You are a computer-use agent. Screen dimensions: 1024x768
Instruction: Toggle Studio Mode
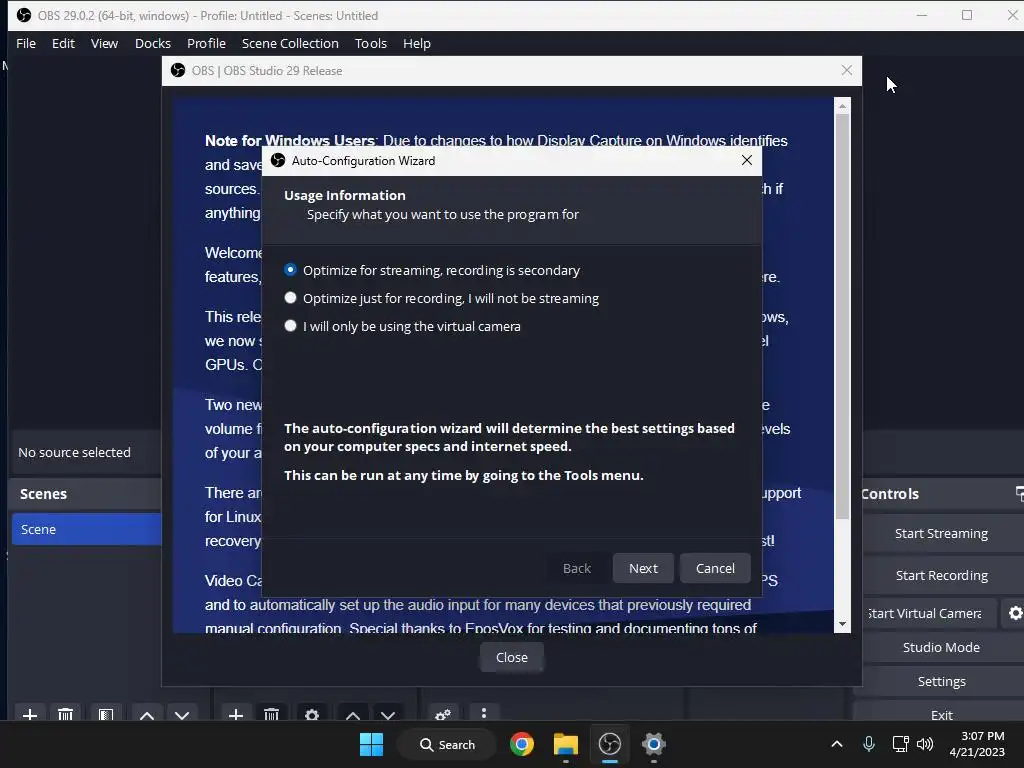(941, 647)
